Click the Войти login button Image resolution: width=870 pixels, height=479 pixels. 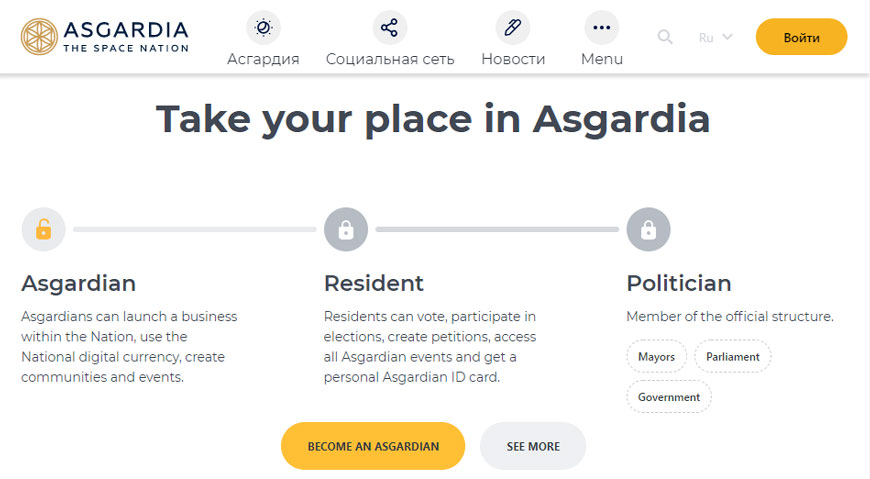(801, 37)
